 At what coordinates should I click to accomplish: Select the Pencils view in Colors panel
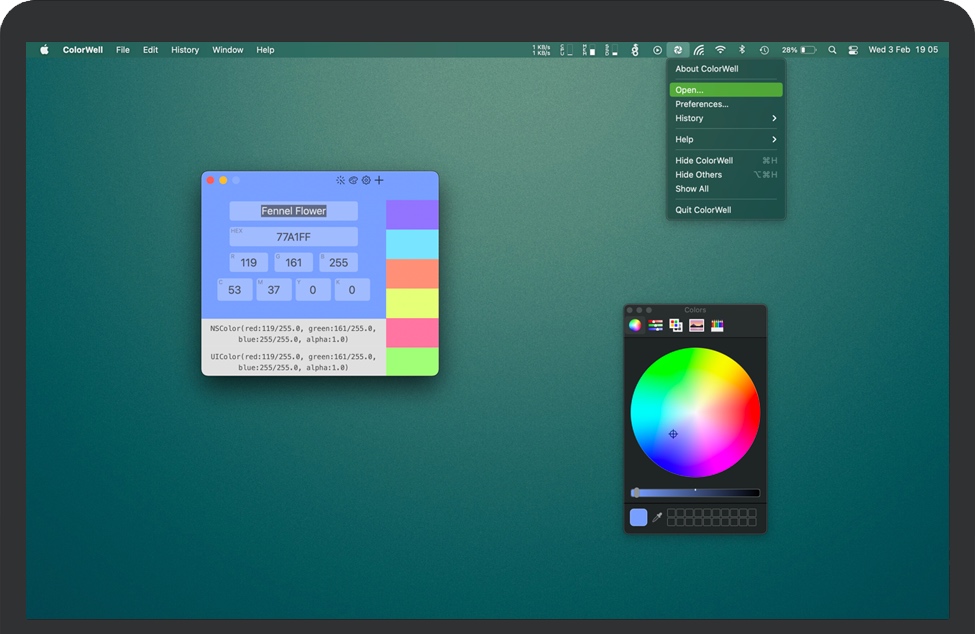(x=716, y=325)
